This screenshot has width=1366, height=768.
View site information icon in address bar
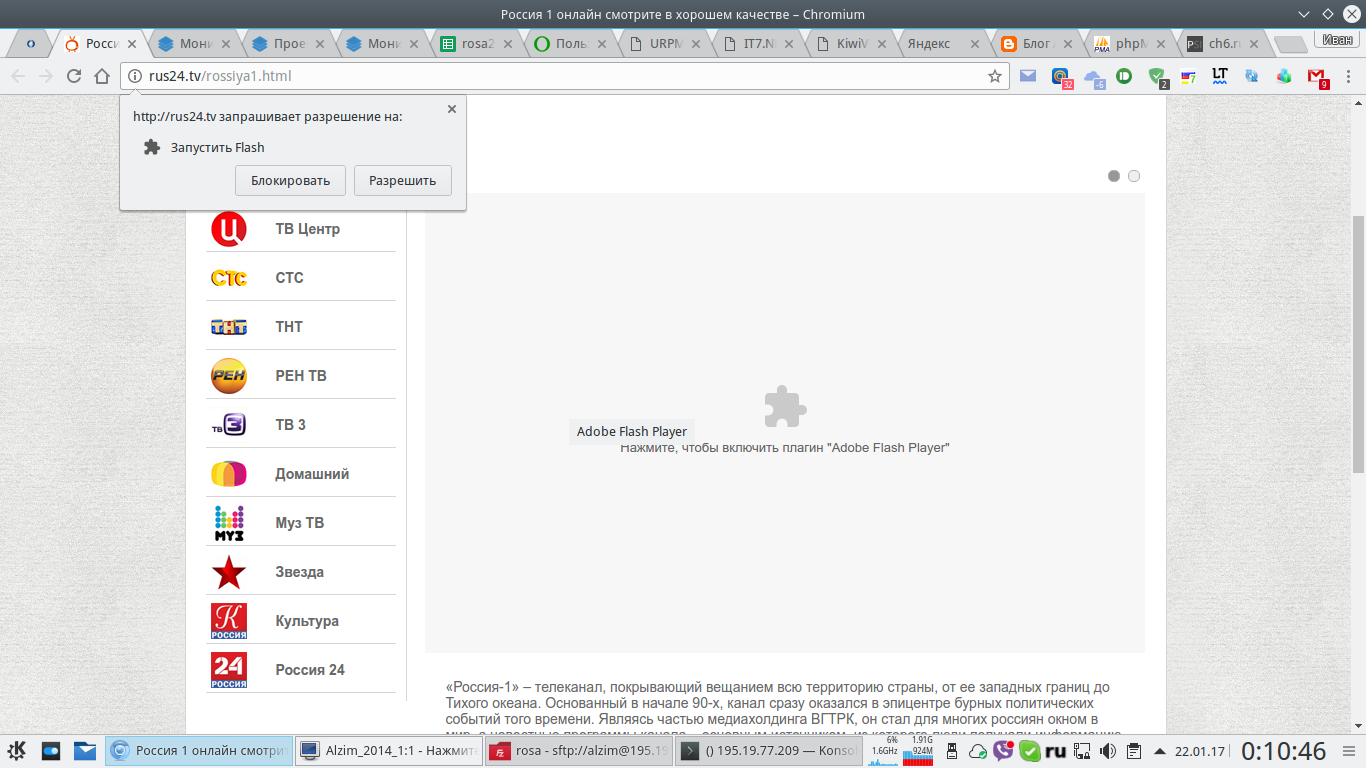click(135, 76)
